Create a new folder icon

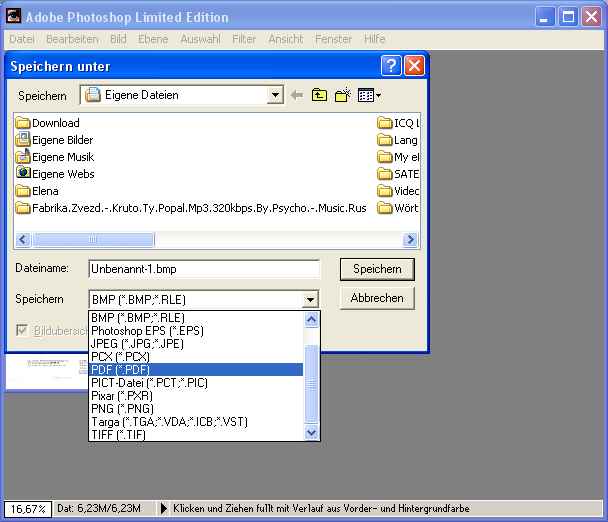[343, 95]
